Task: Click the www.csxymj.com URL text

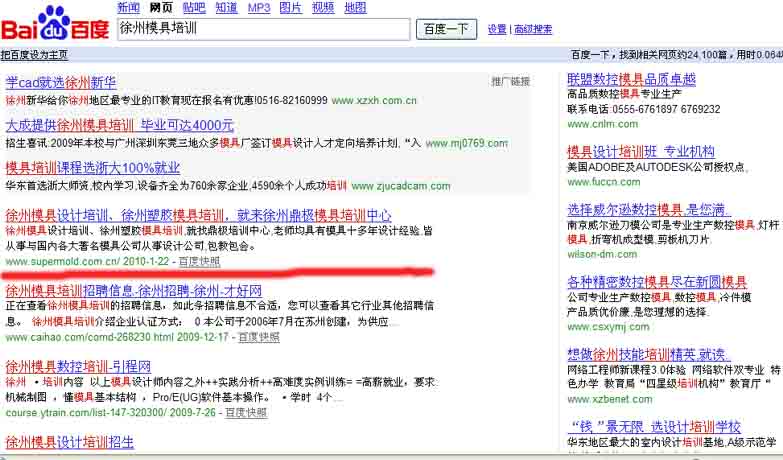Action: tap(608, 327)
